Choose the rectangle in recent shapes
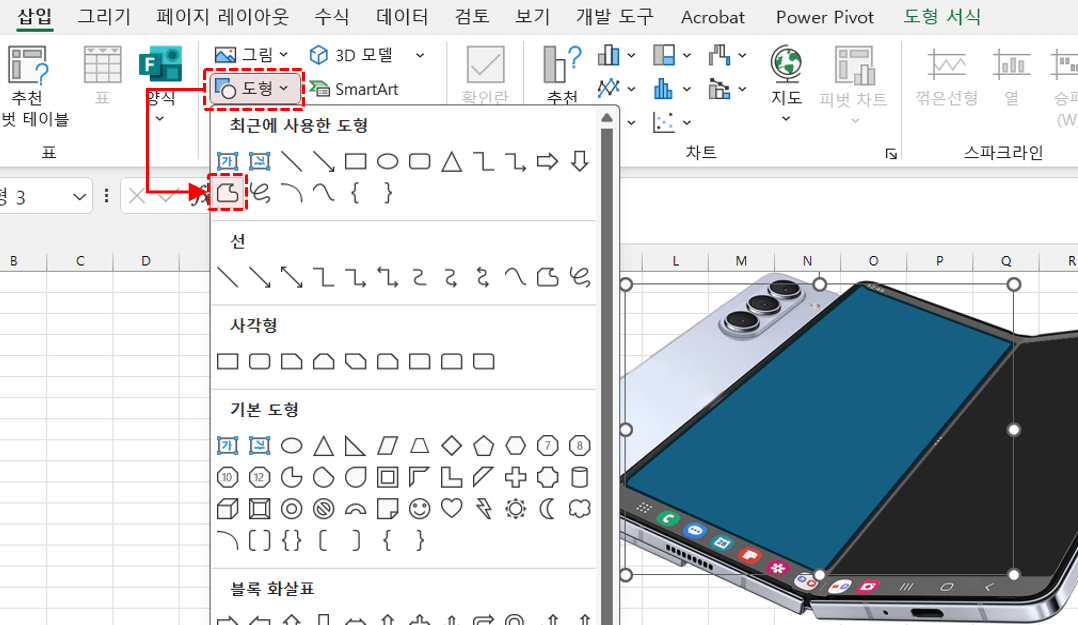 click(355, 162)
